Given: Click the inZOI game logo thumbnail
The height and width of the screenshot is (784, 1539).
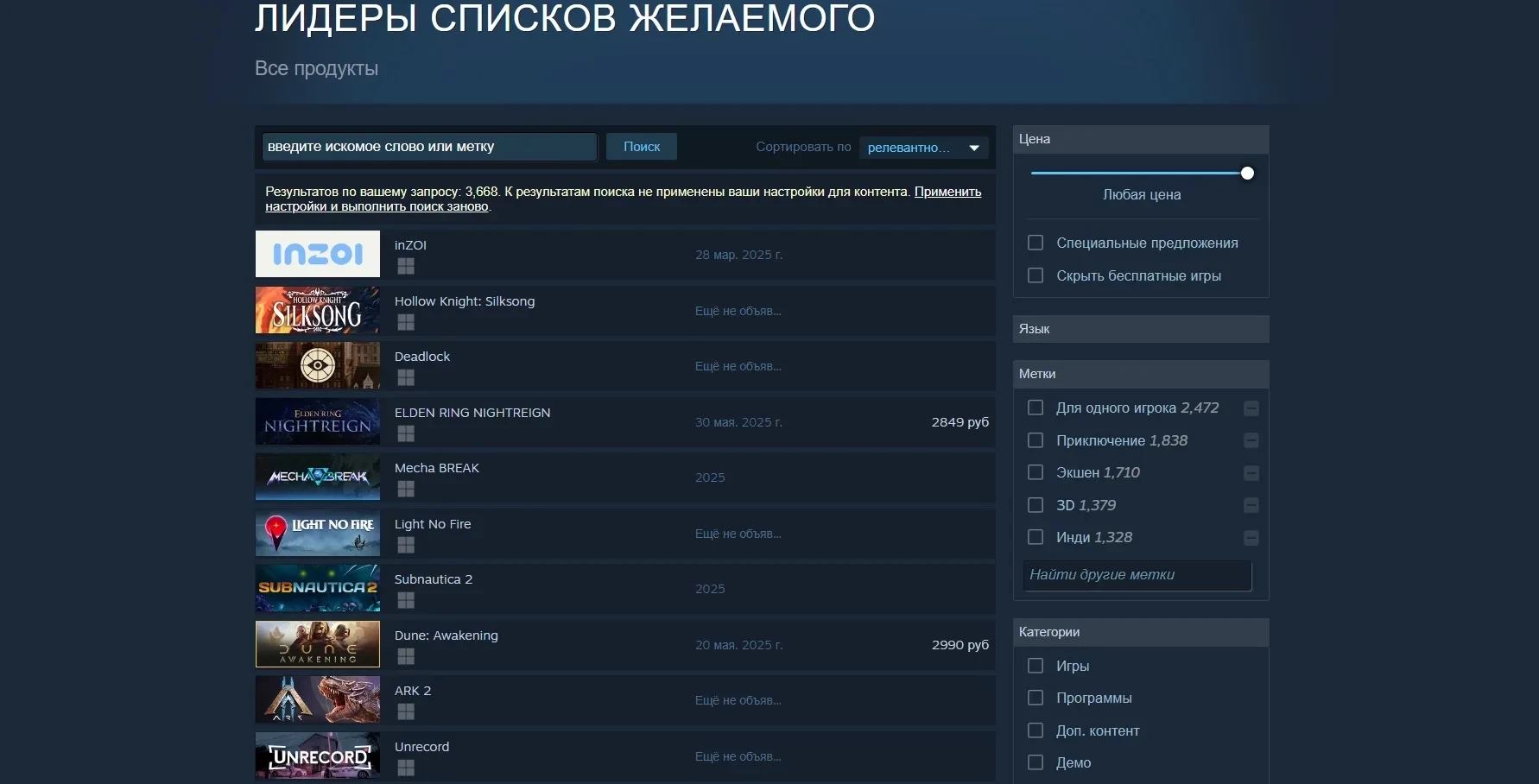Looking at the screenshot, I should pos(318,254).
